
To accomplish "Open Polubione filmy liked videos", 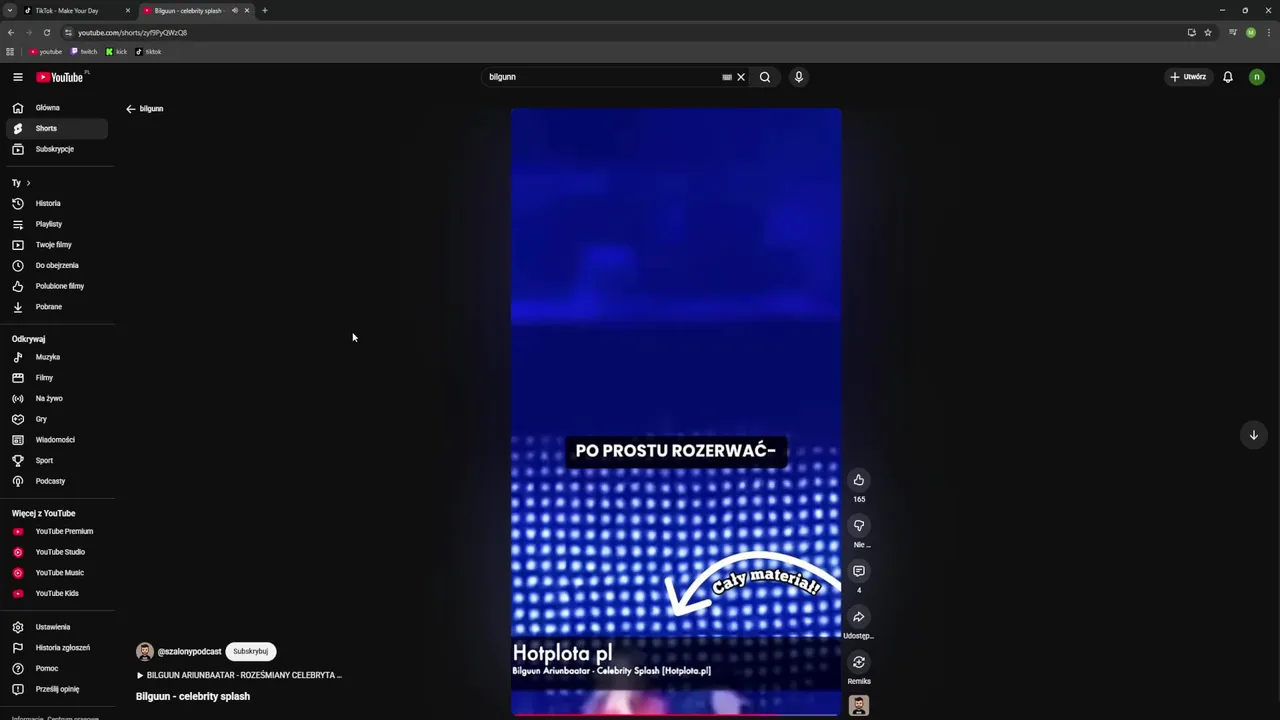I will tap(56, 286).
